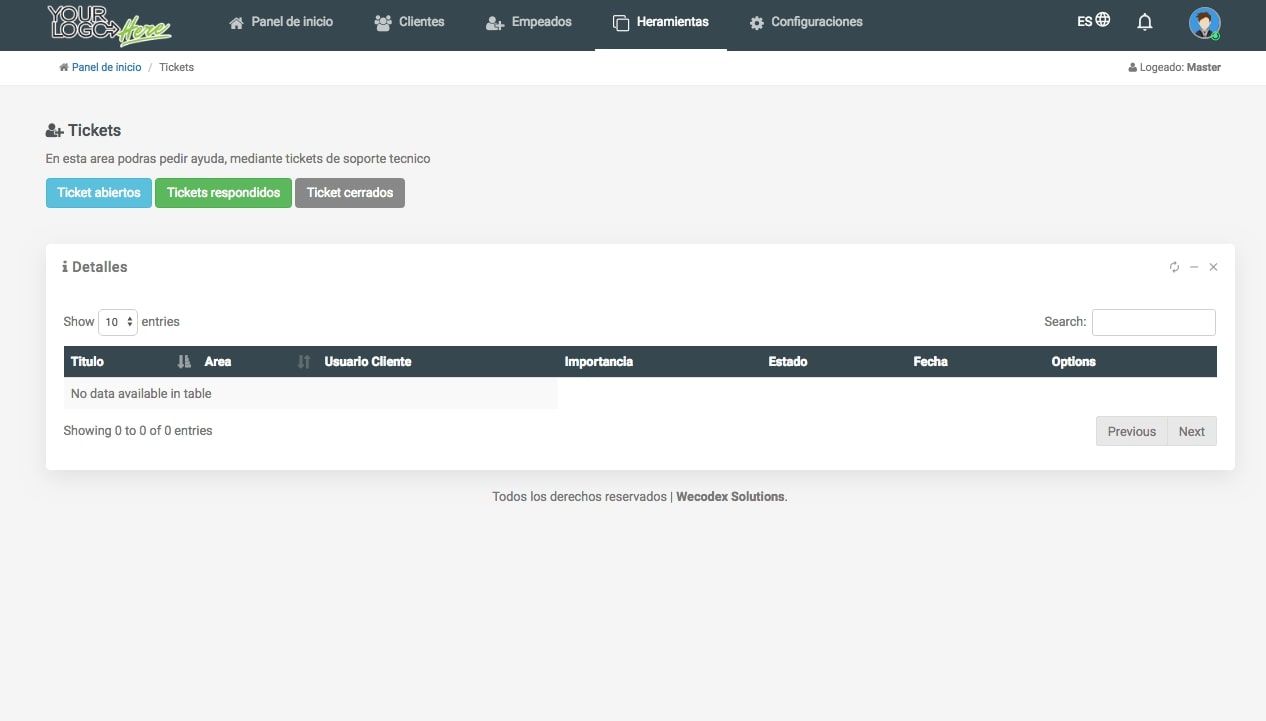Refresh the Detalles panel

click(x=1174, y=267)
